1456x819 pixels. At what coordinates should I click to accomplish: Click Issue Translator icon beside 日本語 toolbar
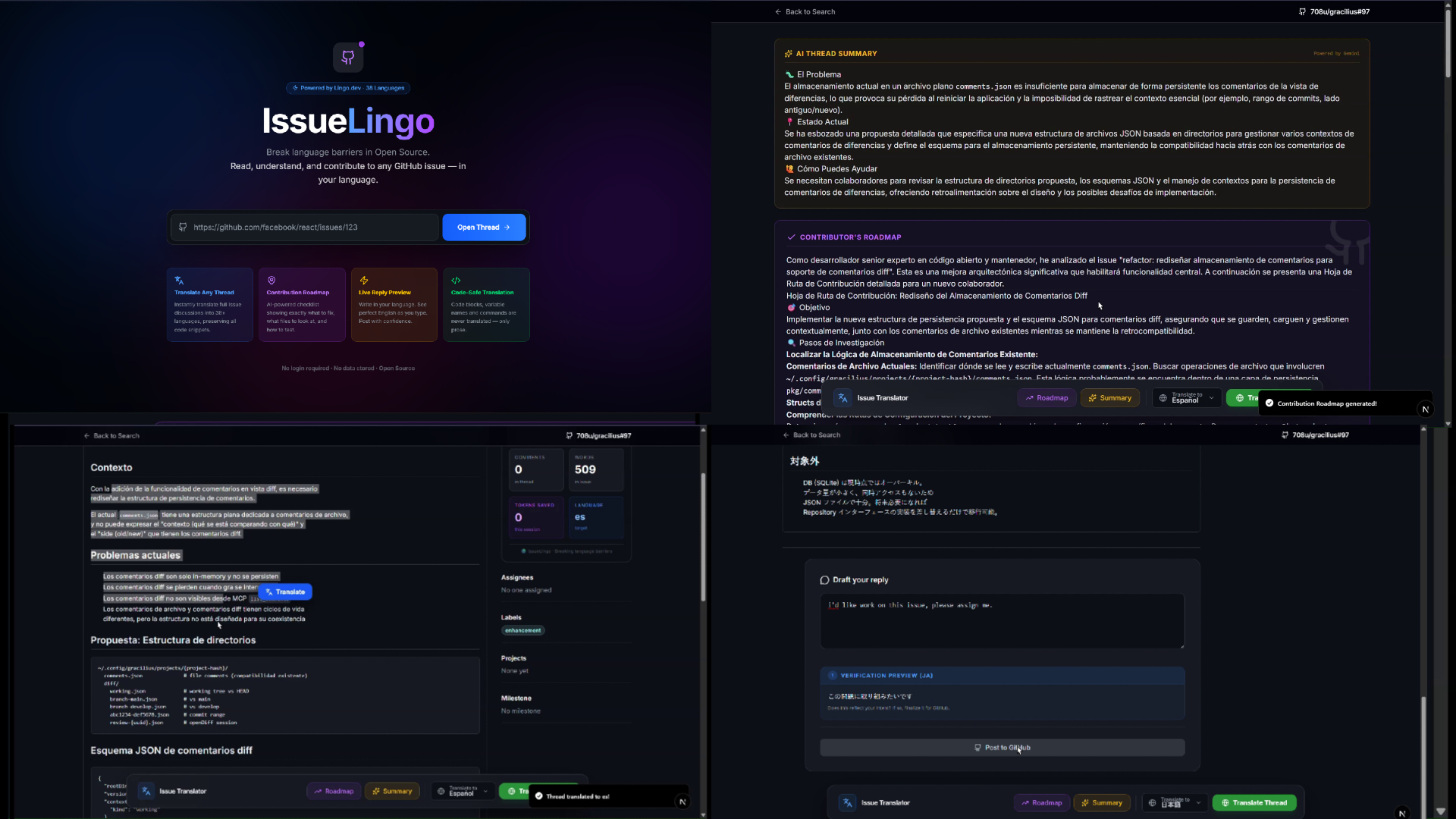pyautogui.click(x=847, y=802)
